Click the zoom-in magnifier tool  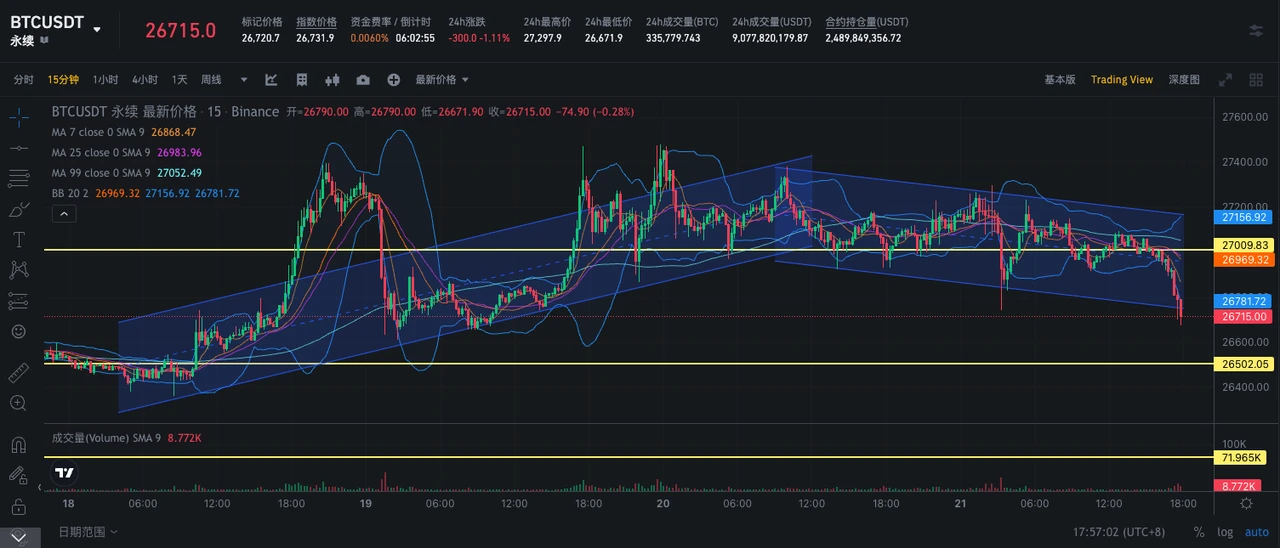click(x=18, y=403)
